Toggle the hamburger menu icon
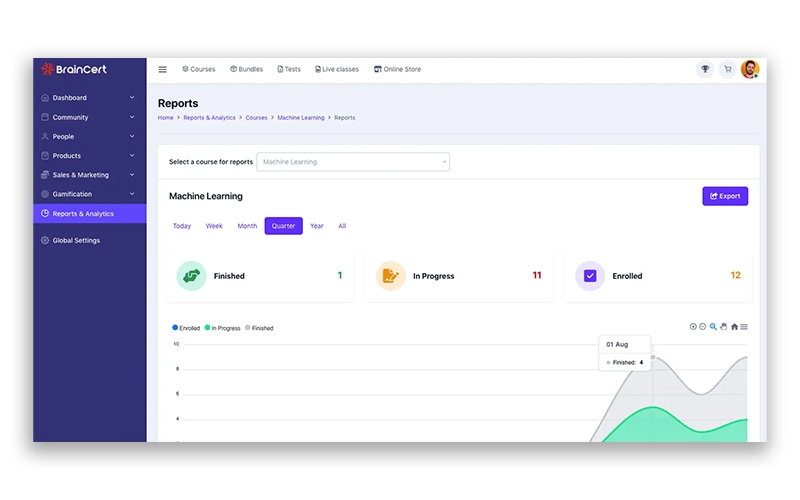 coord(162,69)
